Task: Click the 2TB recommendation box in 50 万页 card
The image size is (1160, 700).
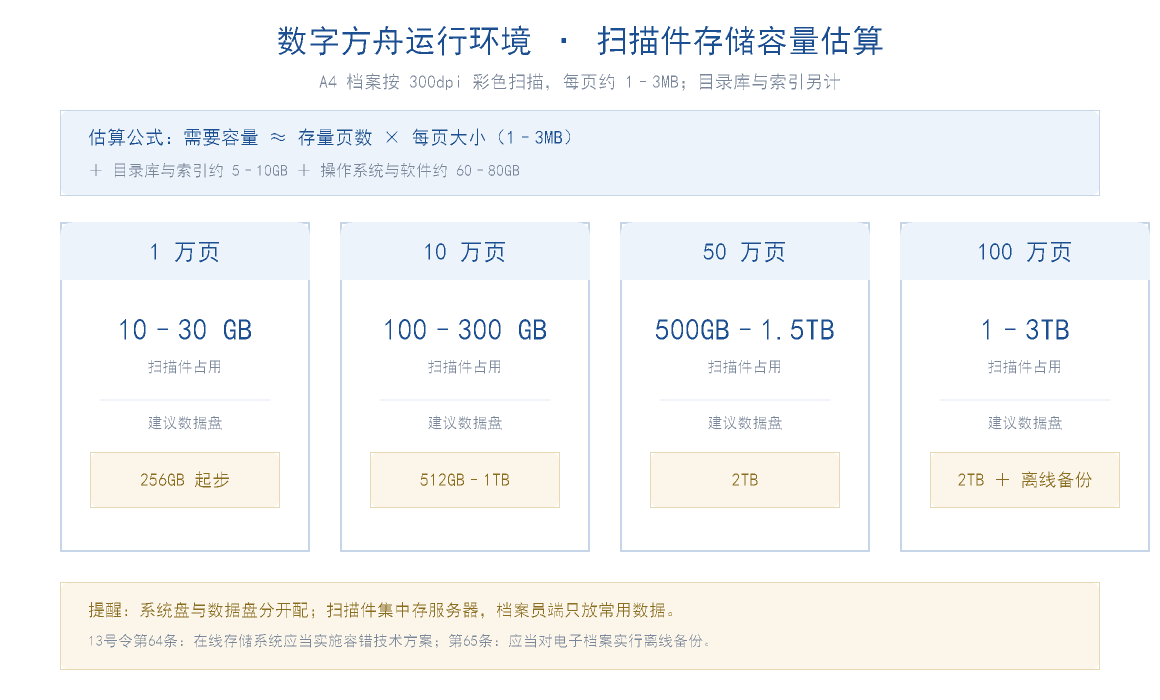Action: (x=745, y=480)
